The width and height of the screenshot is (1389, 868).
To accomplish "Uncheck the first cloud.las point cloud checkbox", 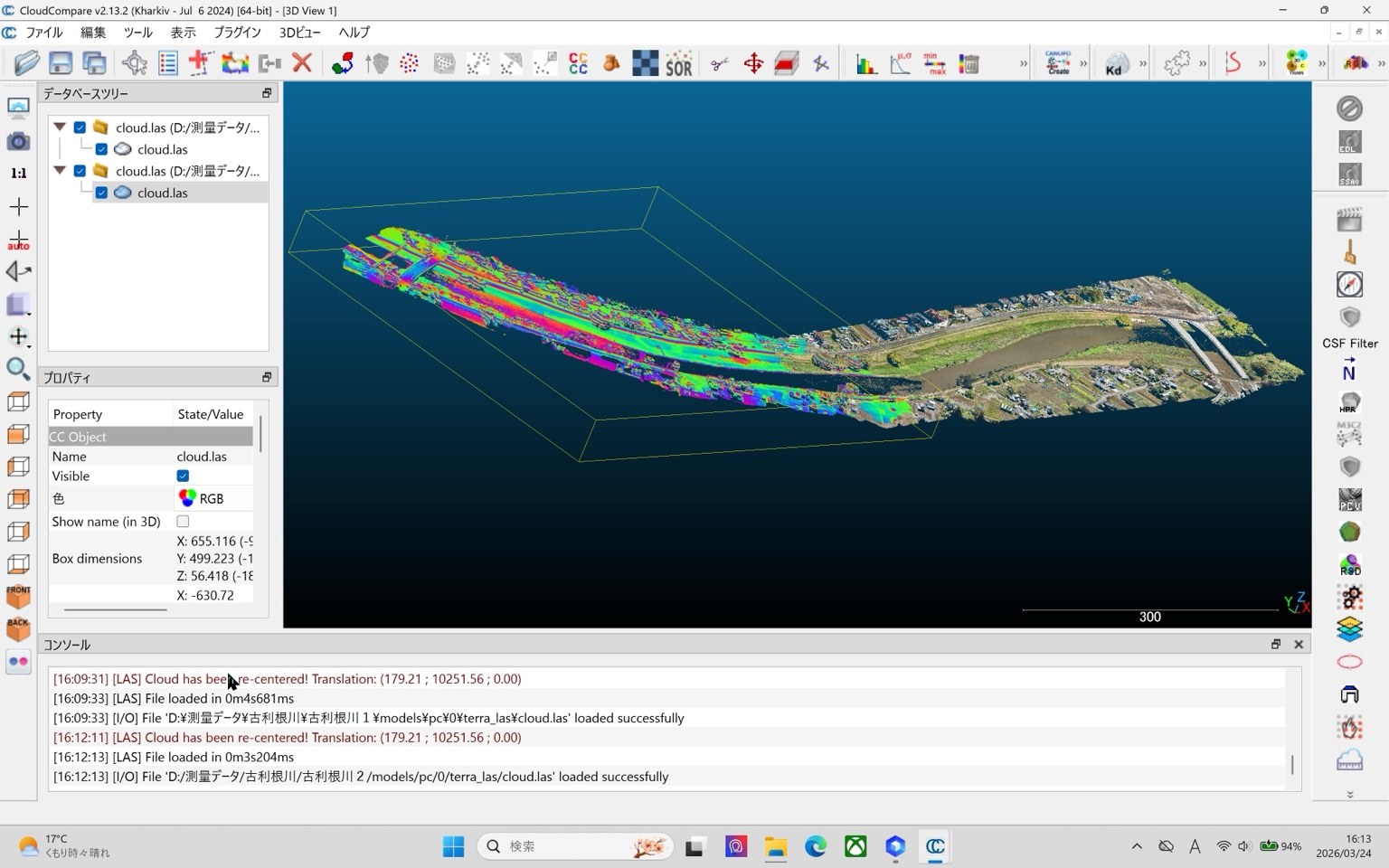I will point(101,149).
